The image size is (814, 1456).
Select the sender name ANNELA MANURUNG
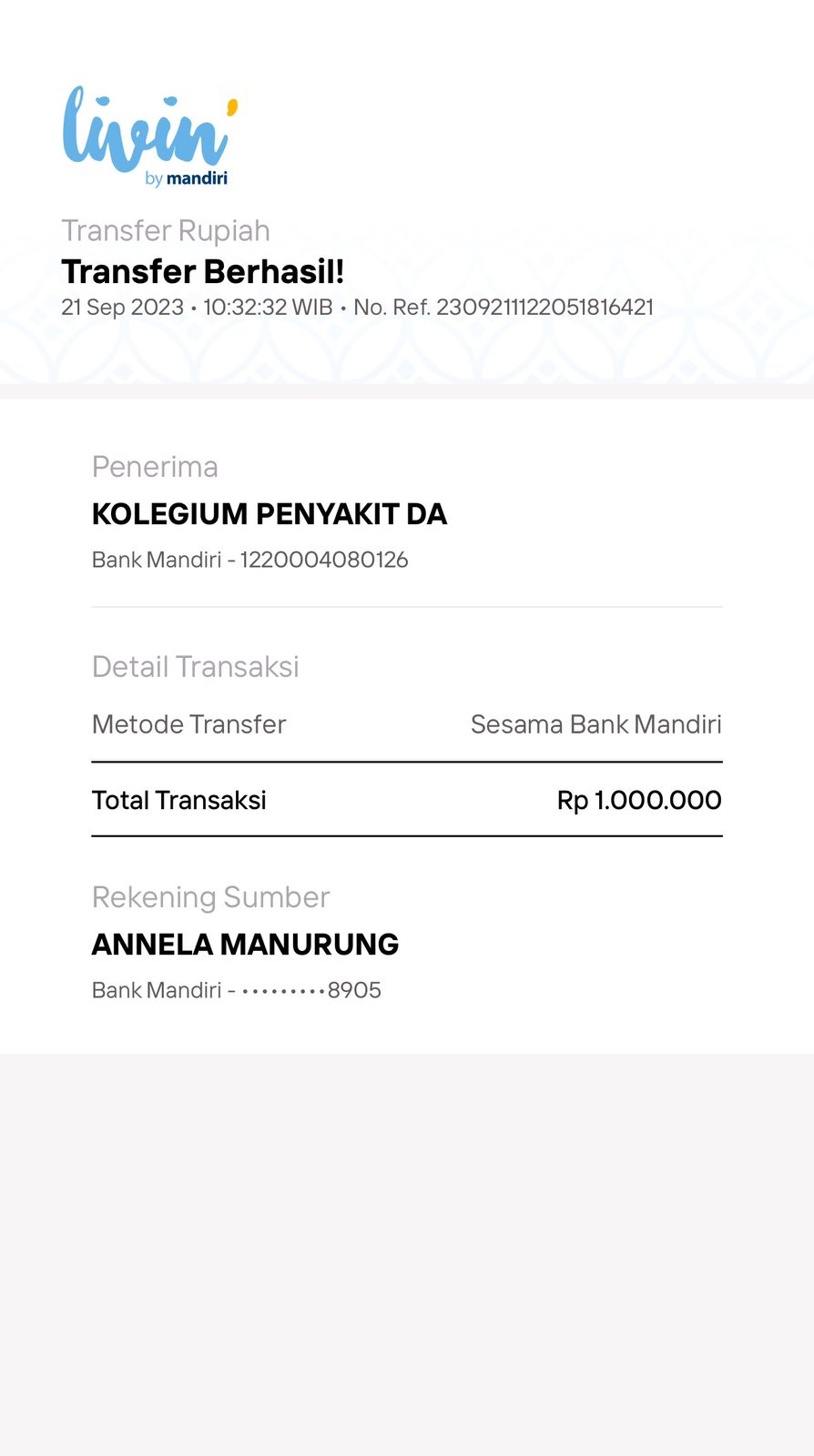(x=245, y=945)
